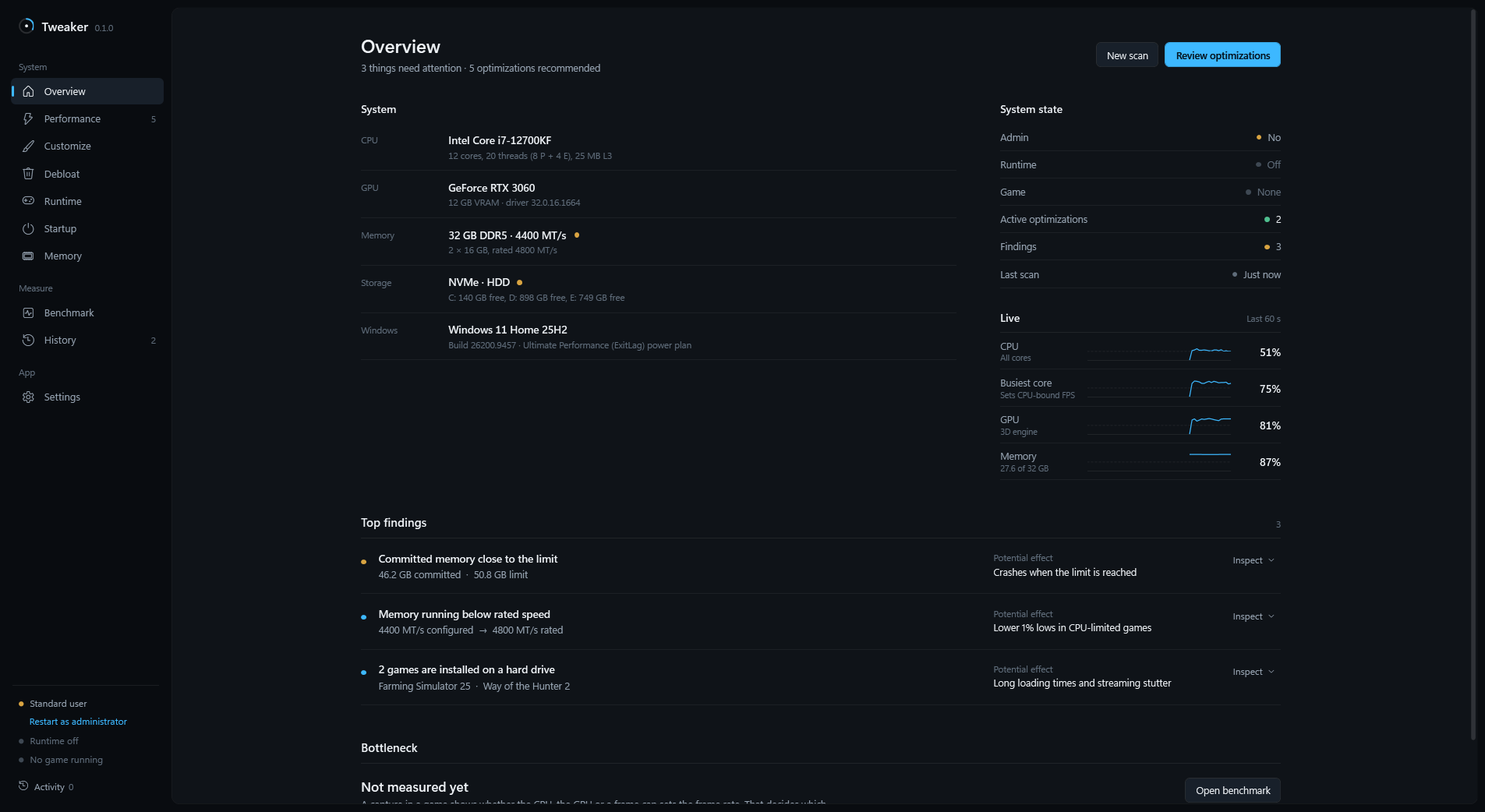1485x812 pixels.
Task: Expand Inspect for committed memory finding
Action: tap(1253, 560)
